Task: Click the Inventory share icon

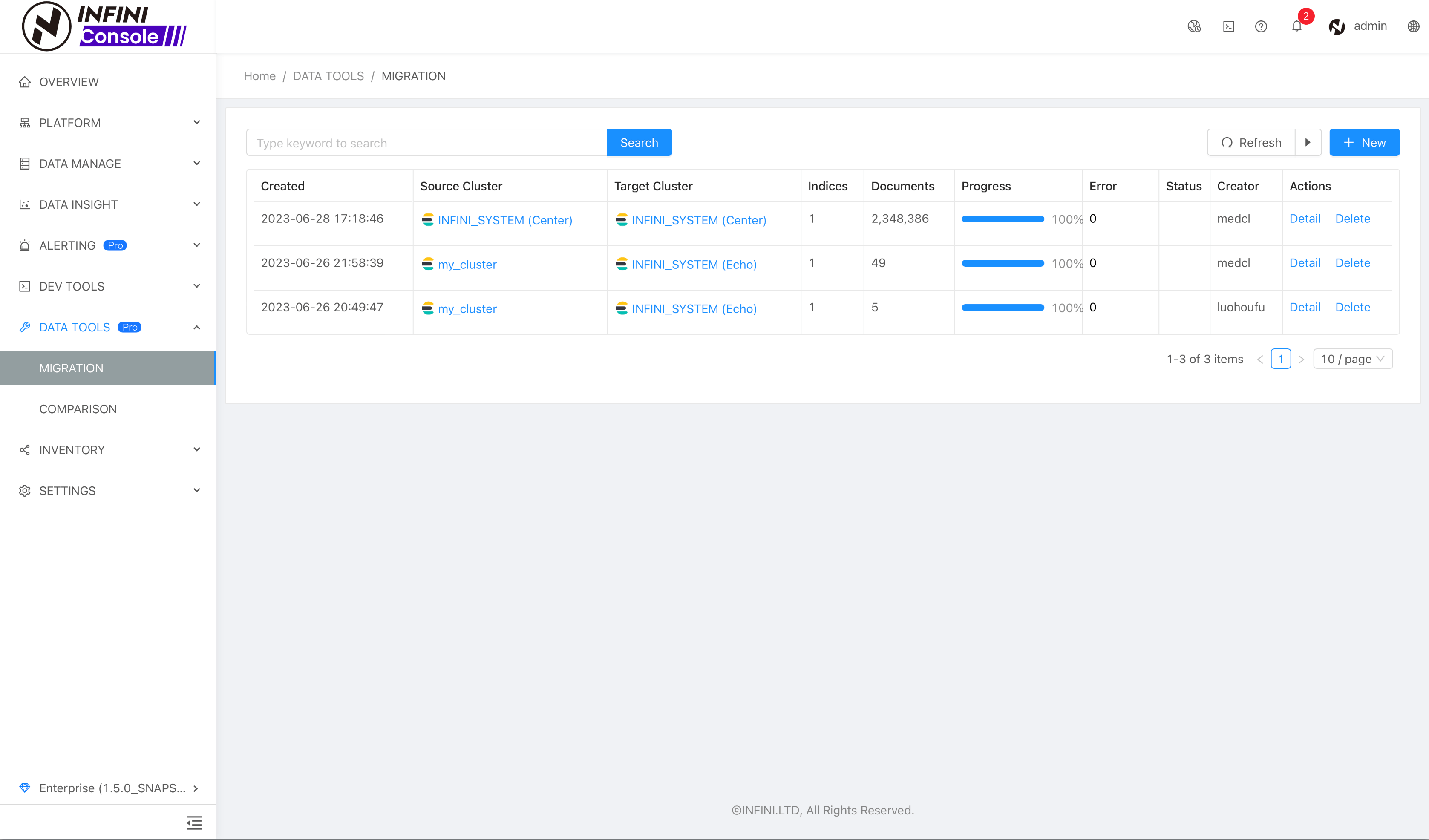Action: click(24, 449)
